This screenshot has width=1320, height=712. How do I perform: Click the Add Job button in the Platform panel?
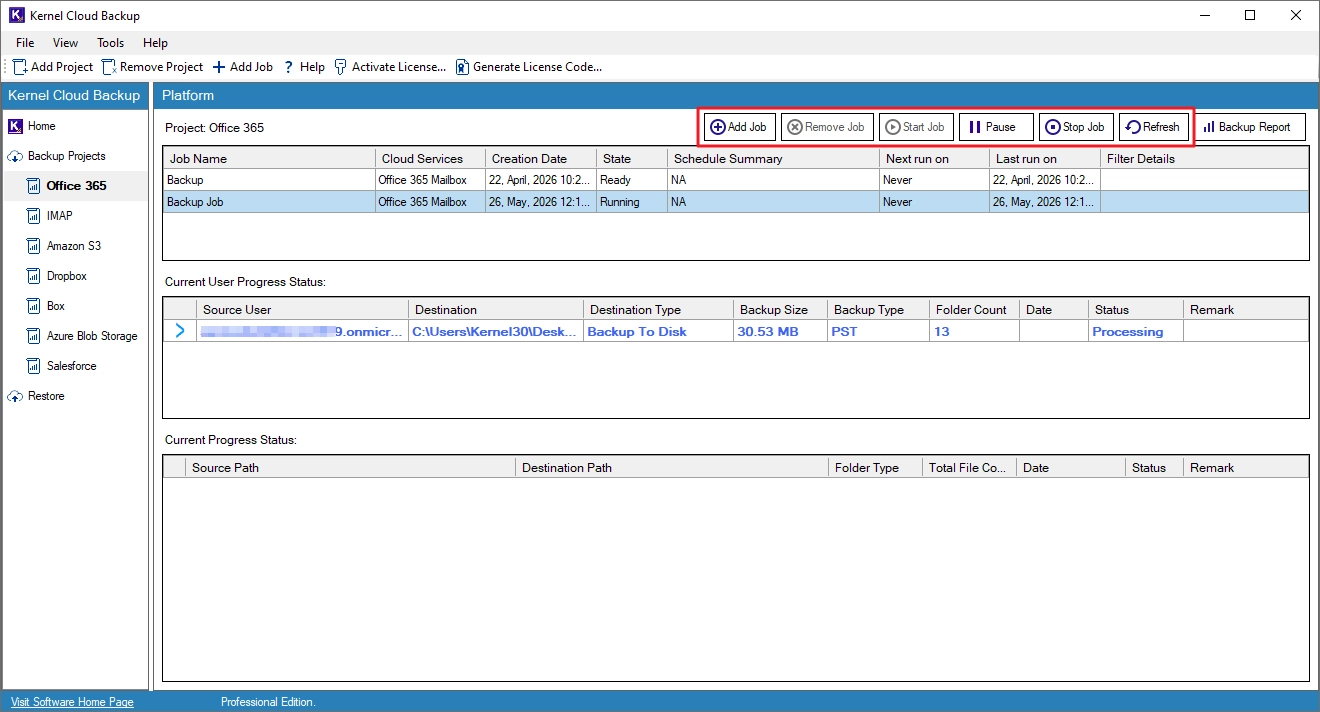click(739, 127)
